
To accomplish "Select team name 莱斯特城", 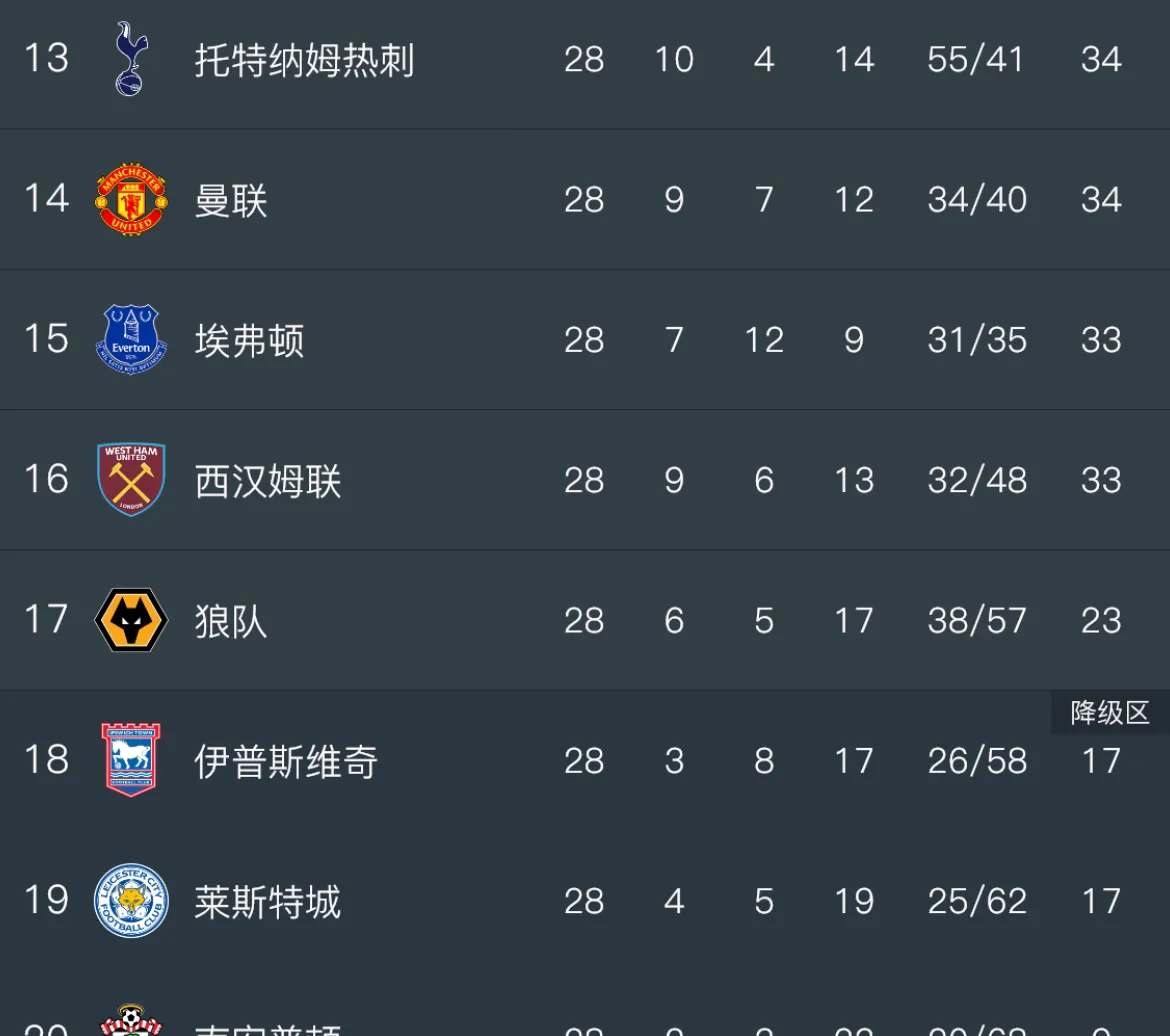I will pos(268,902).
